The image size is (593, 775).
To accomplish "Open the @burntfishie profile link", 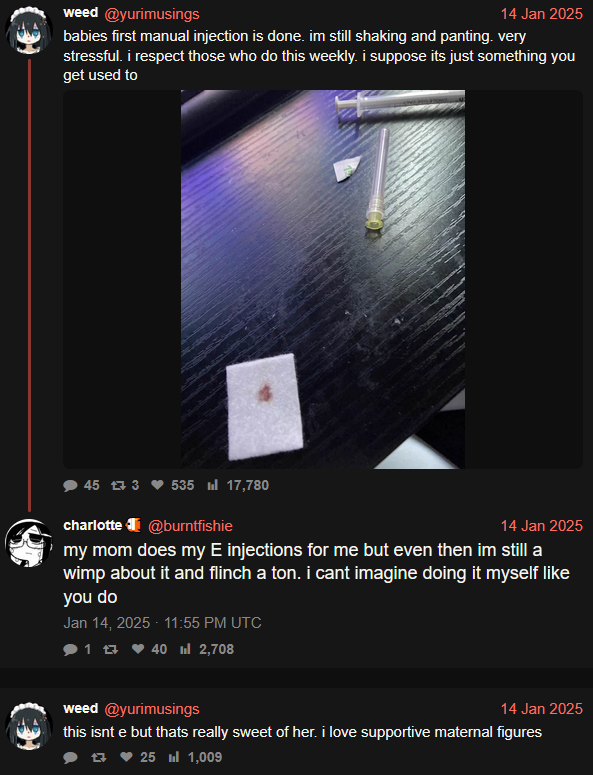I will point(190,526).
